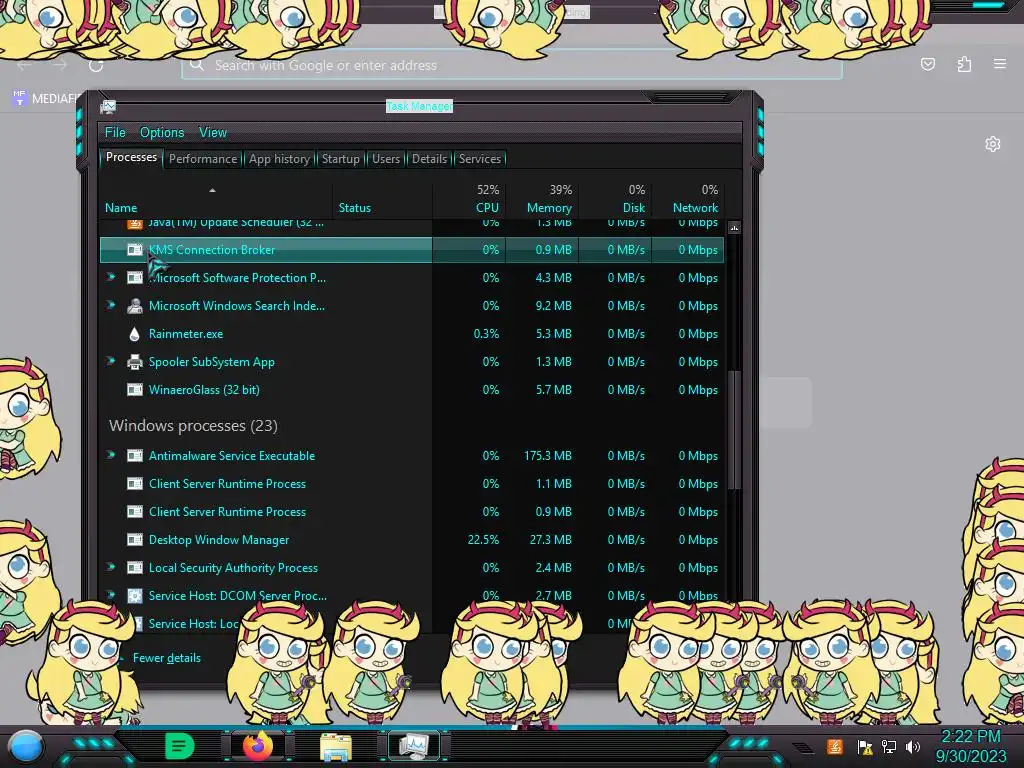Click Desktop Window Manager CPU value 22.5%
Screen dimensions: 1024x768
pos(483,540)
